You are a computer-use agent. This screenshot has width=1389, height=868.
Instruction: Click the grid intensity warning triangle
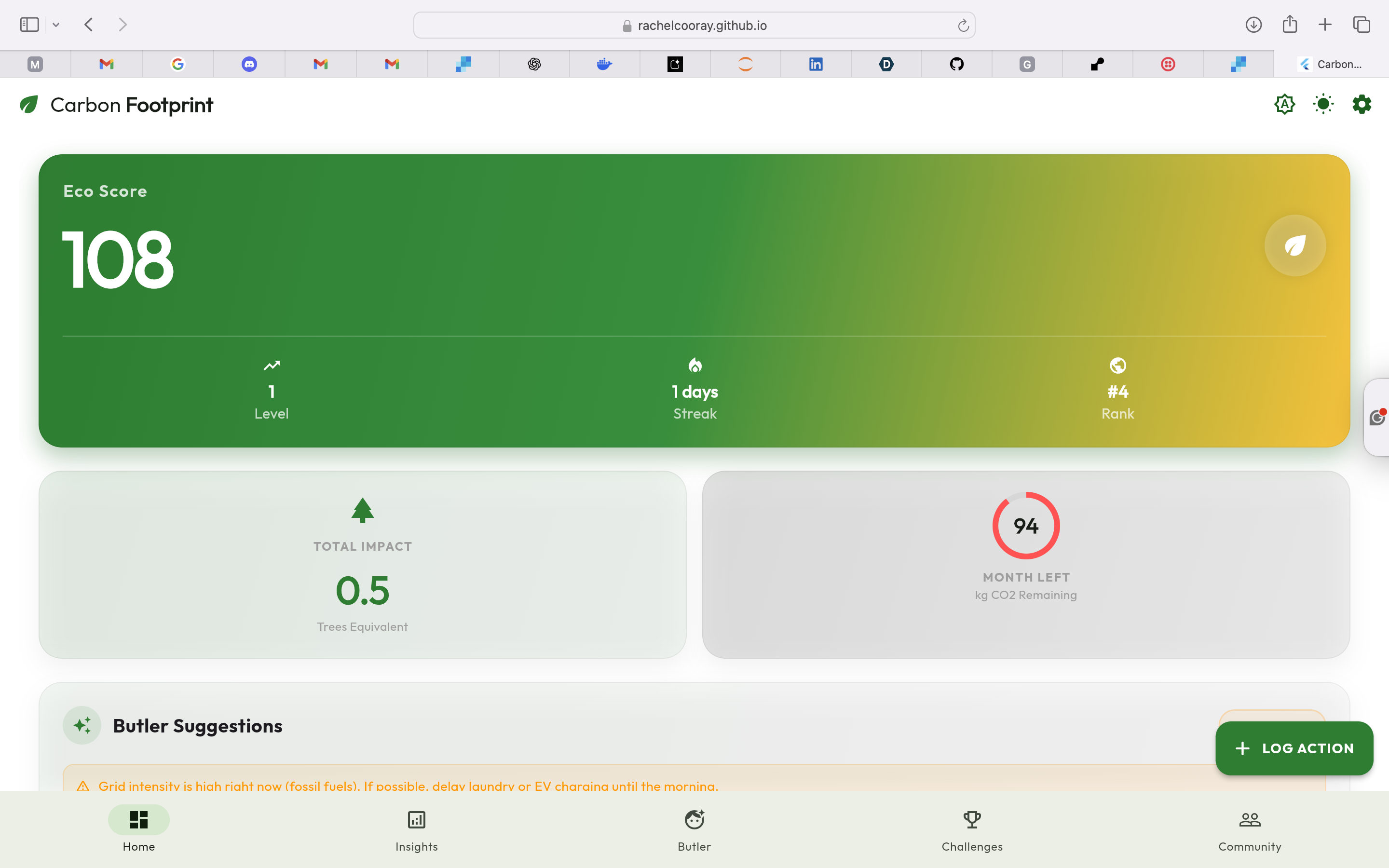[x=82, y=786]
